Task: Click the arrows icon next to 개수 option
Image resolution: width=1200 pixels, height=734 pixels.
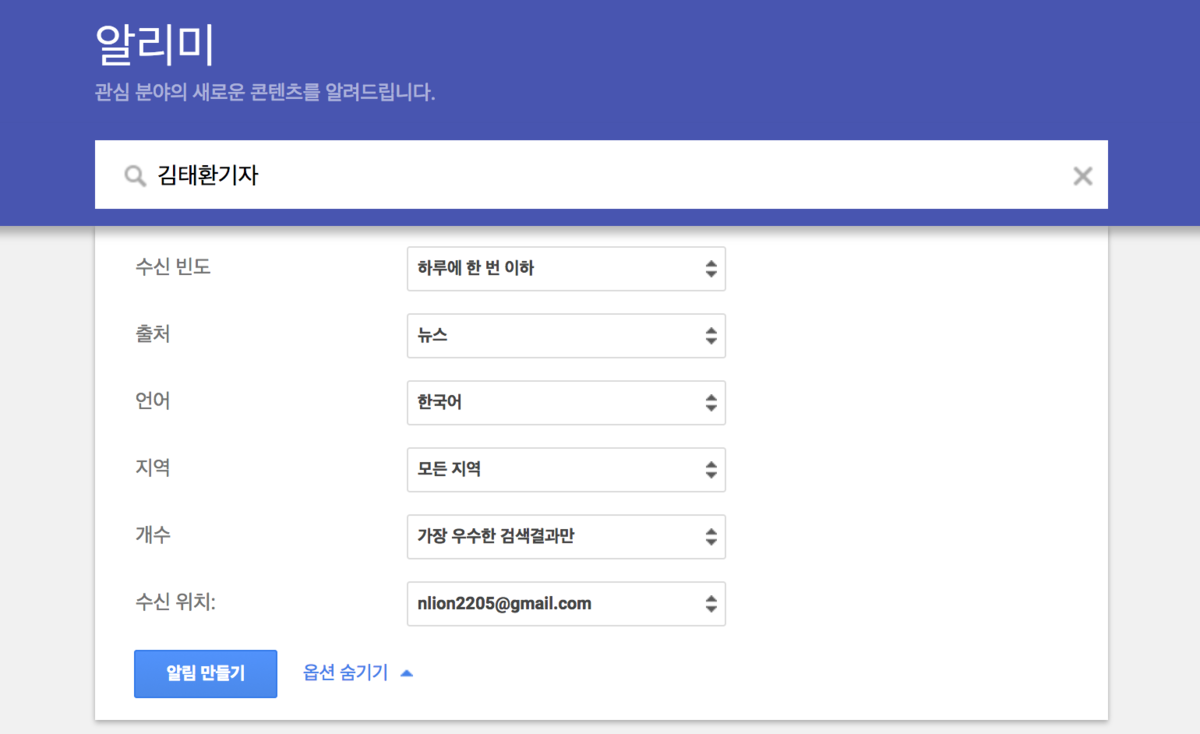Action: pos(710,536)
